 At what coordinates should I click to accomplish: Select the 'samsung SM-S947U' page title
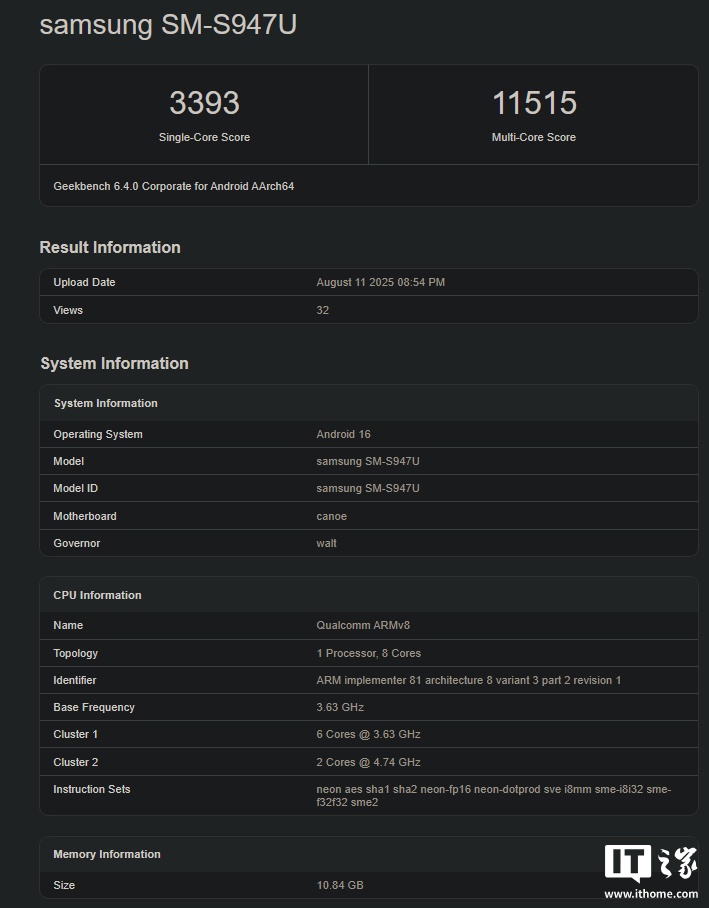point(168,25)
